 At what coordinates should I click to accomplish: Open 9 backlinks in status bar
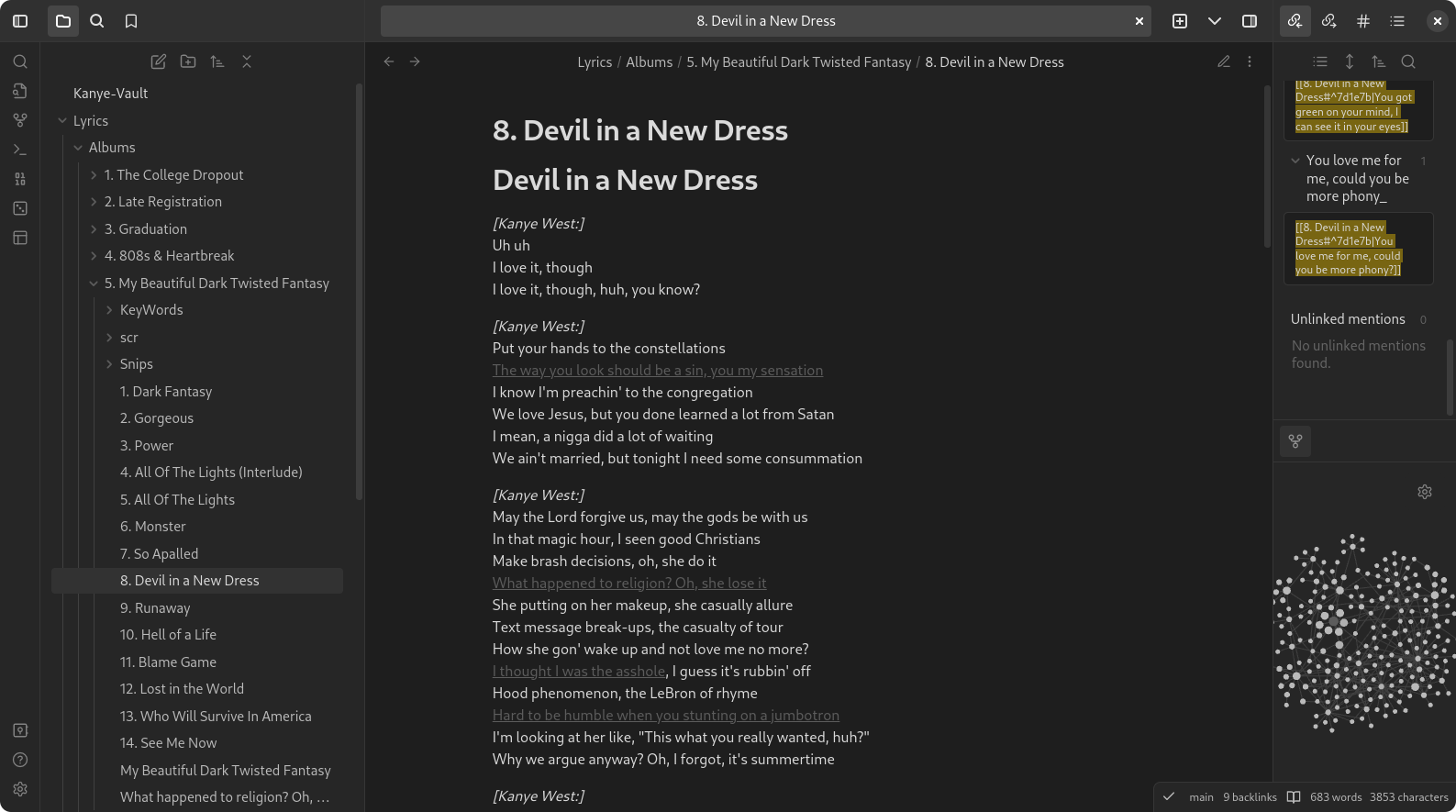[x=1250, y=797]
